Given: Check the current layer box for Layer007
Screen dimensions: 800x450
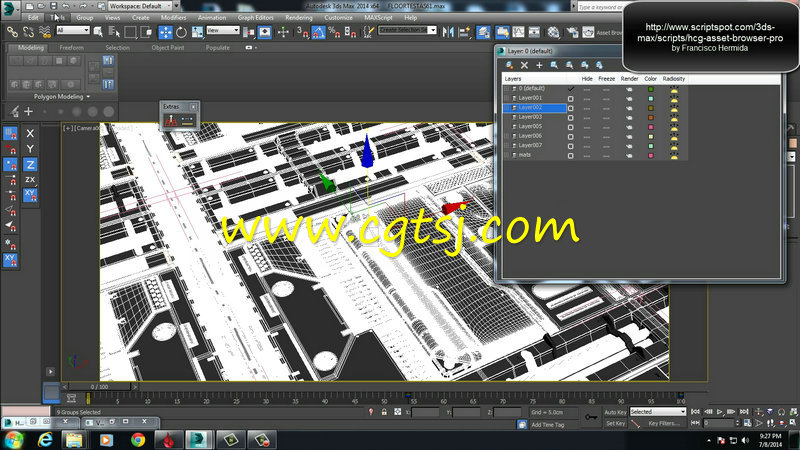Looking at the screenshot, I should pyautogui.click(x=570, y=146).
